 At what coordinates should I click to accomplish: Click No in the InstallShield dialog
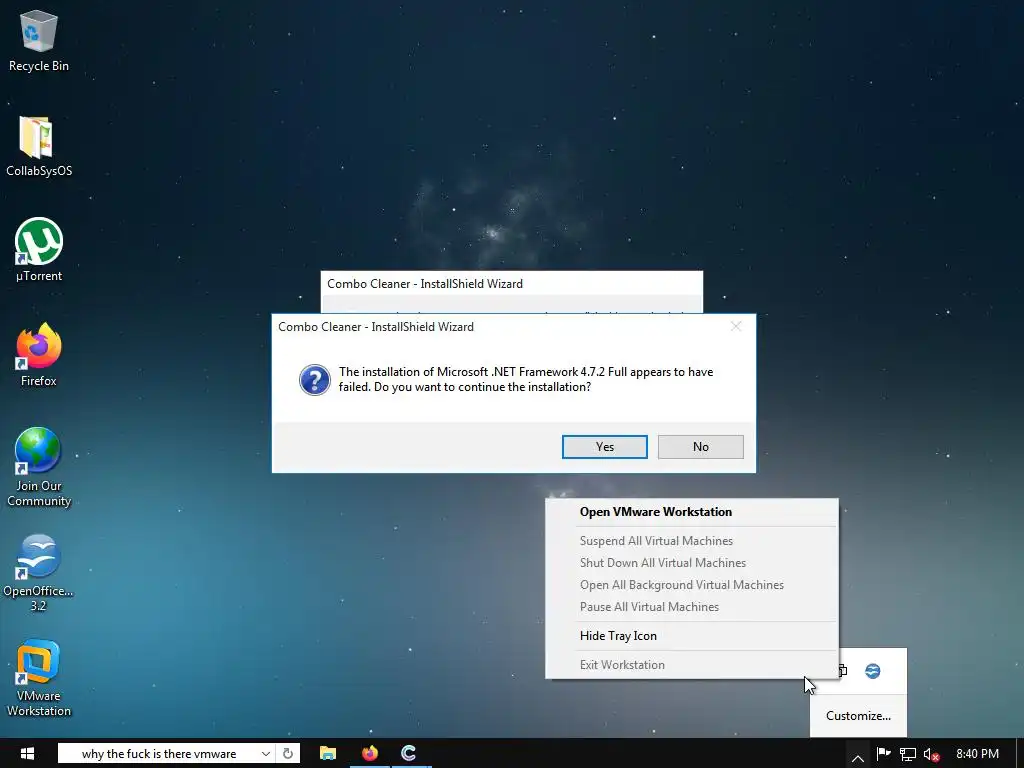point(701,447)
